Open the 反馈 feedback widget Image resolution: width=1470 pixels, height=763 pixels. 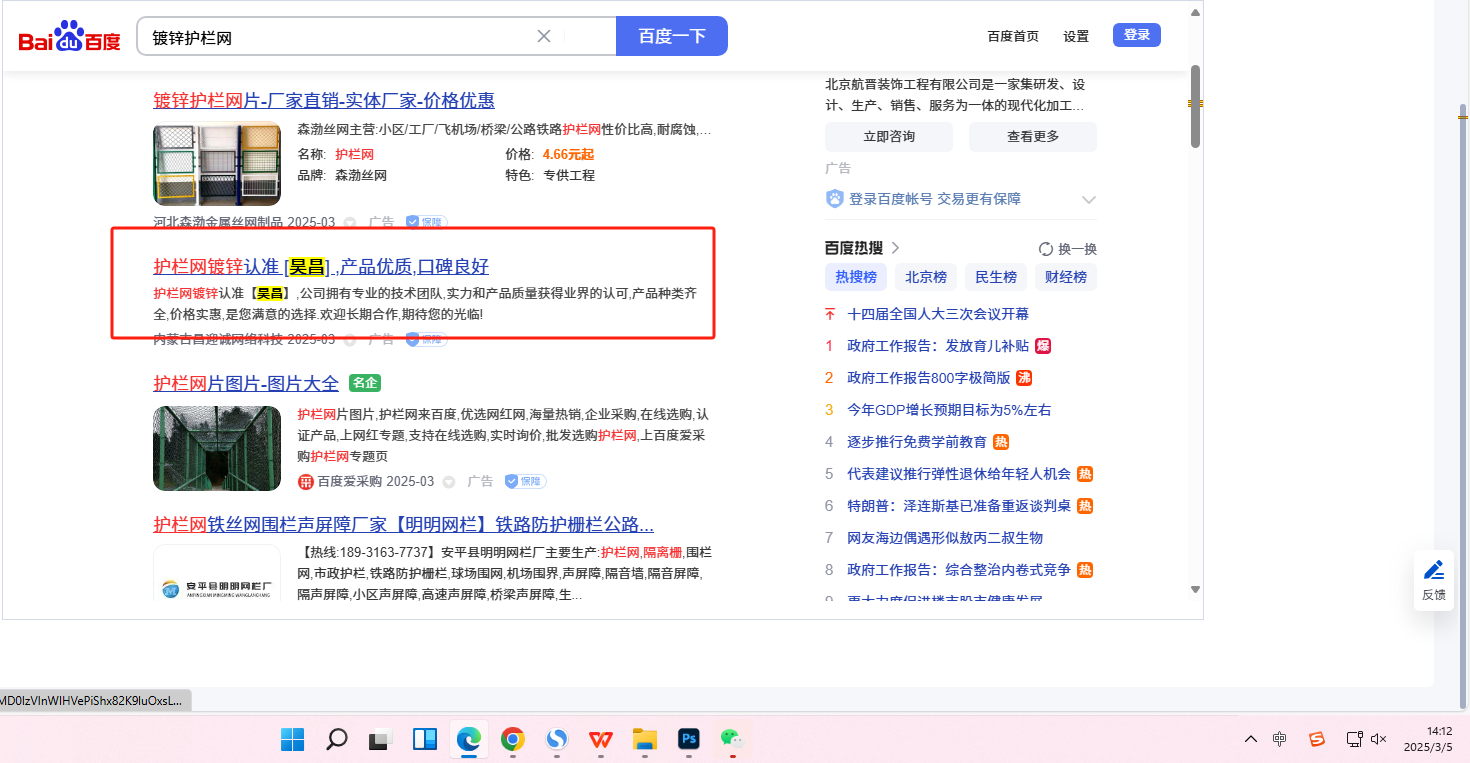tap(1433, 580)
